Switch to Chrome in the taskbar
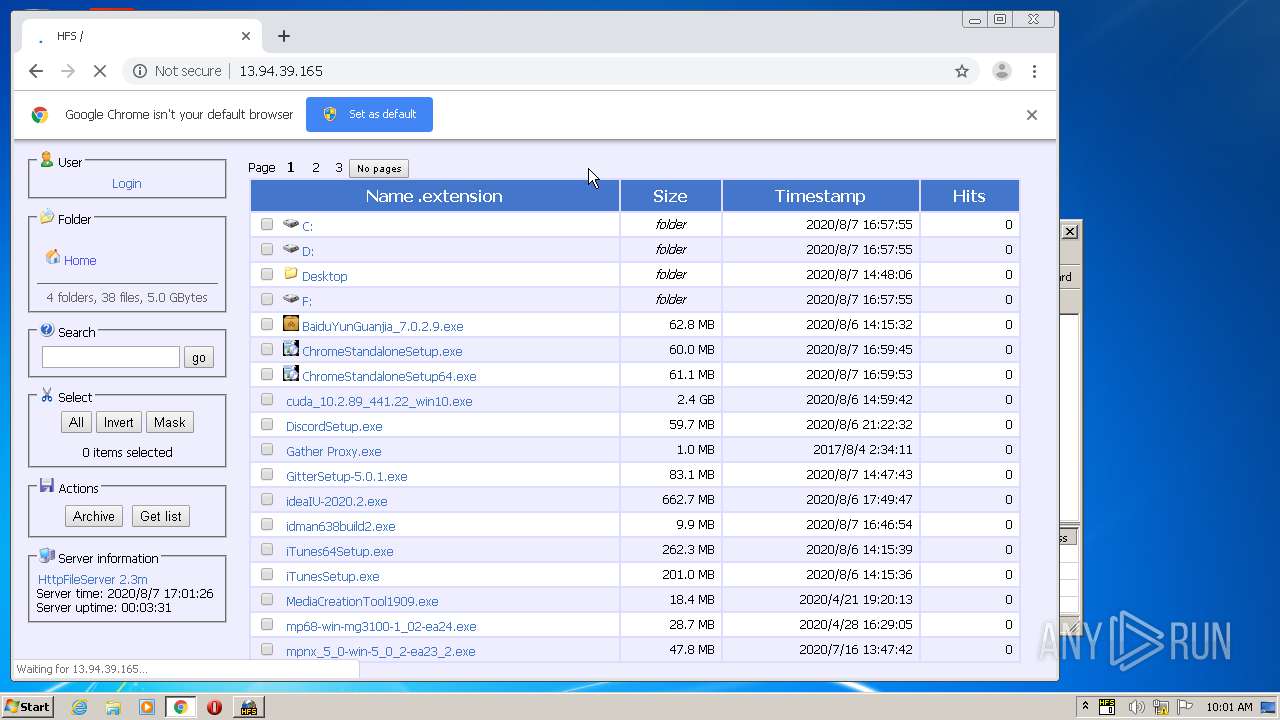The width and height of the screenshot is (1280, 720). (181, 707)
